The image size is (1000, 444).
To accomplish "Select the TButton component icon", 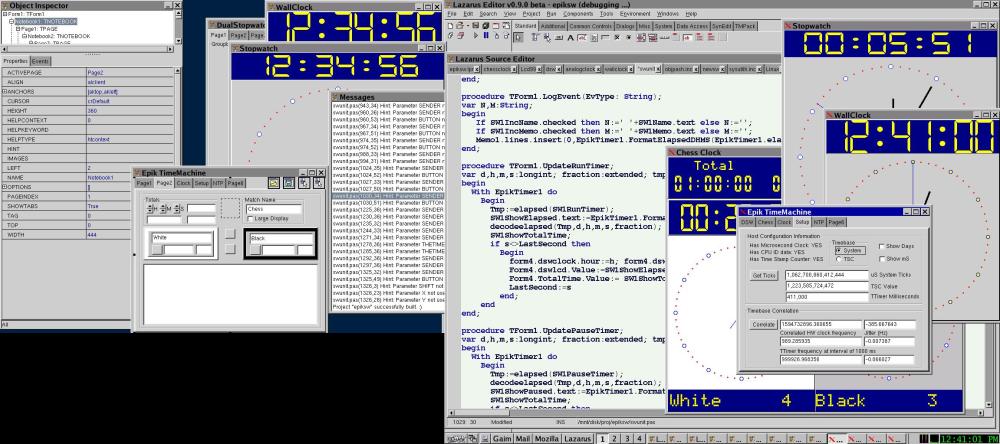I will [559, 37].
